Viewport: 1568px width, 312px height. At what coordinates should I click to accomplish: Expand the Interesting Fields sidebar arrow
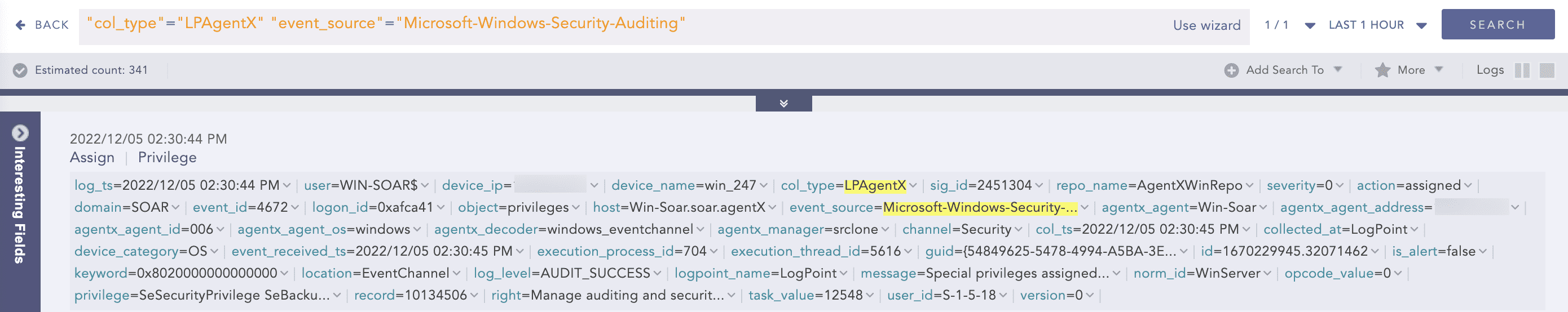tap(20, 132)
